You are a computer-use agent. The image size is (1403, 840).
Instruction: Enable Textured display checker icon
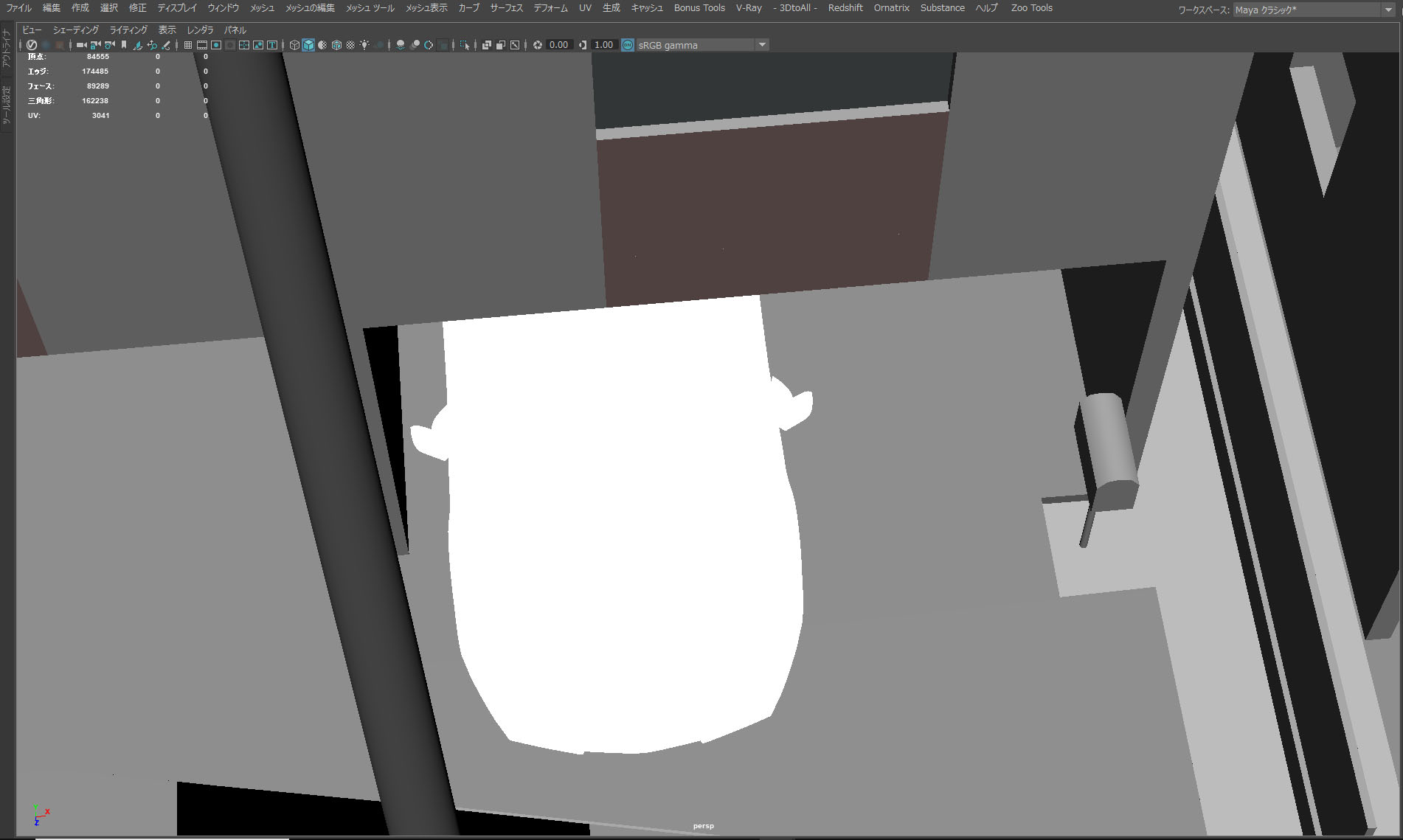tap(350, 45)
